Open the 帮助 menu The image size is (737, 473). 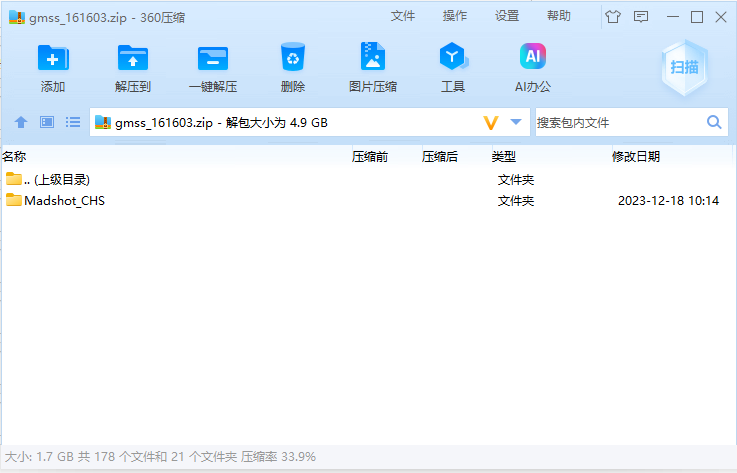point(558,16)
